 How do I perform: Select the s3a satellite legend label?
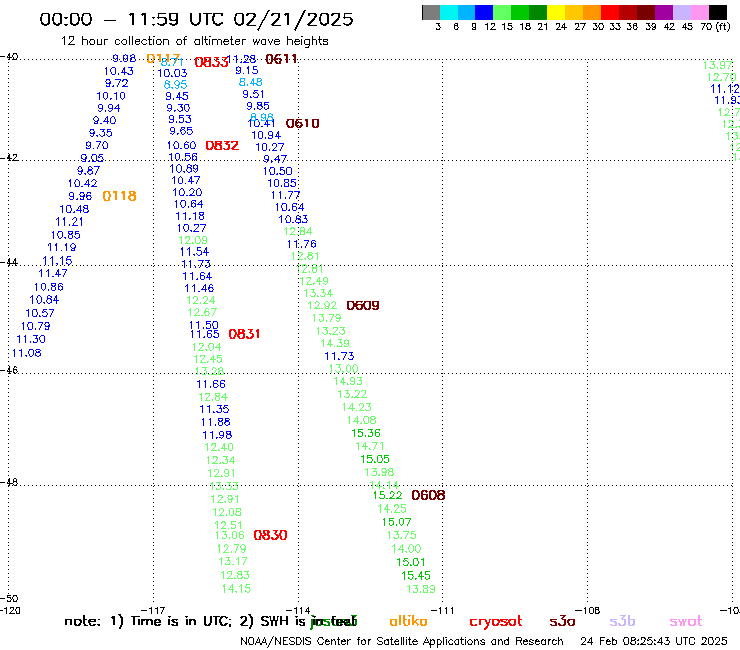pyautogui.click(x=562, y=621)
